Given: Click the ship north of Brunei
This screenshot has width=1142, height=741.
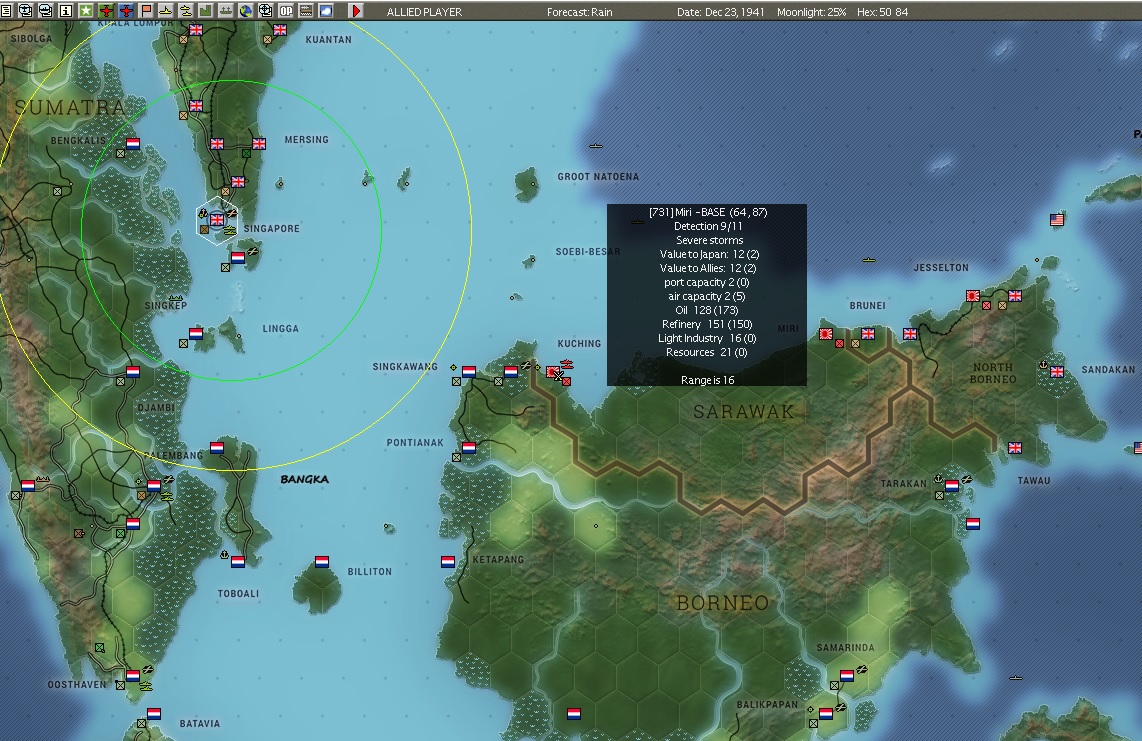Looking at the screenshot, I should (x=868, y=259).
